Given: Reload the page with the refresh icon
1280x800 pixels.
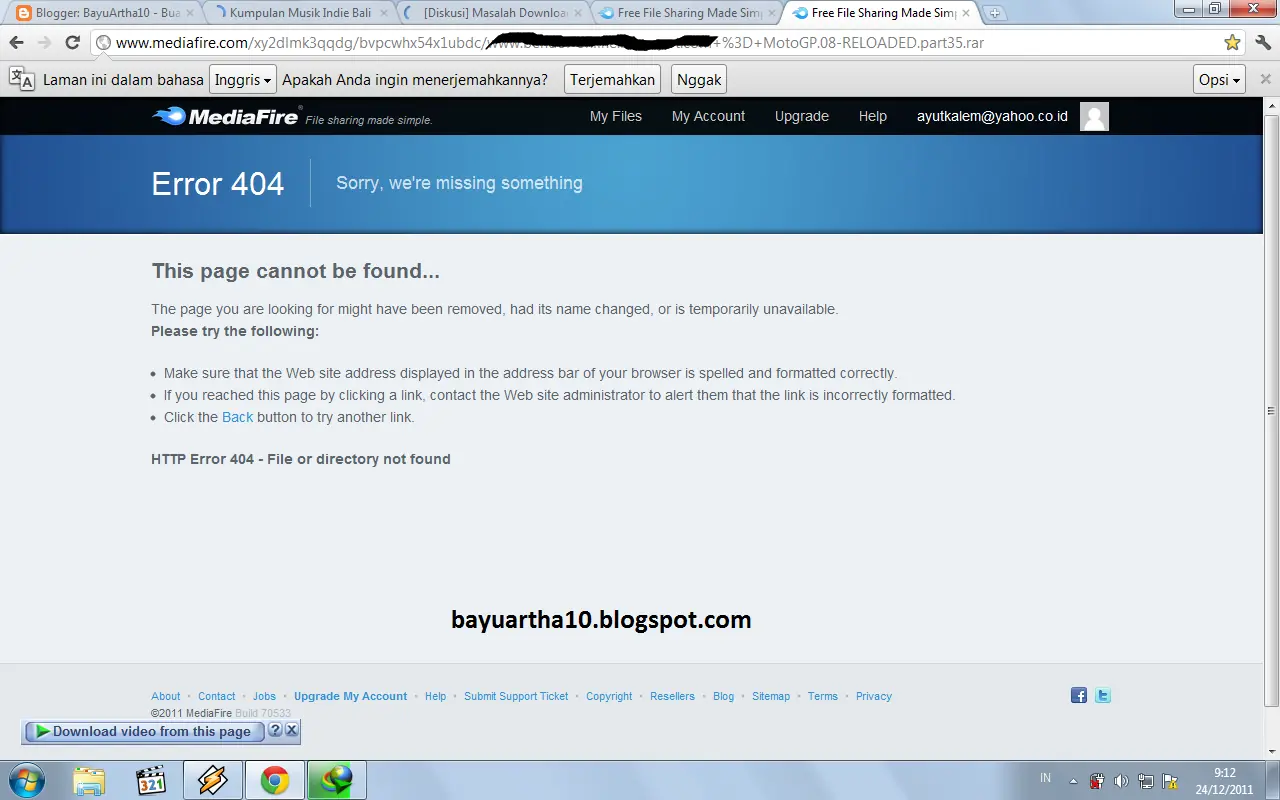Looking at the screenshot, I should [72, 43].
